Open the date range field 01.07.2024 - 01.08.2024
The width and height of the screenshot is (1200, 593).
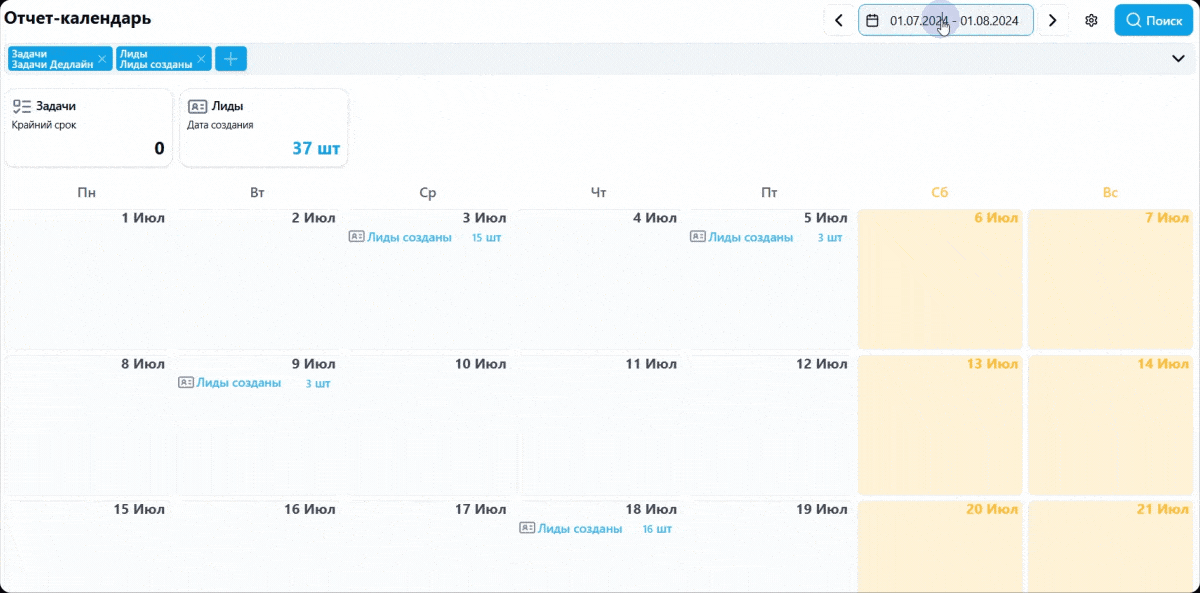tap(946, 20)
